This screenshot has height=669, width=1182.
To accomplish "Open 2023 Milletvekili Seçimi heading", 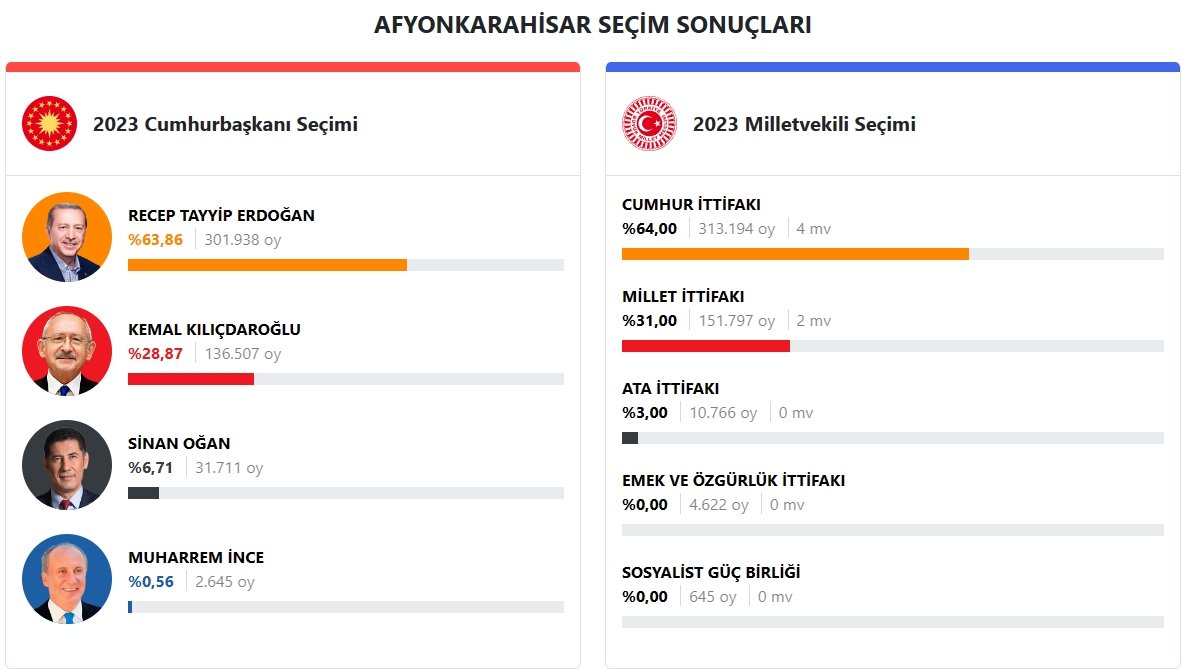I will 803,125.
